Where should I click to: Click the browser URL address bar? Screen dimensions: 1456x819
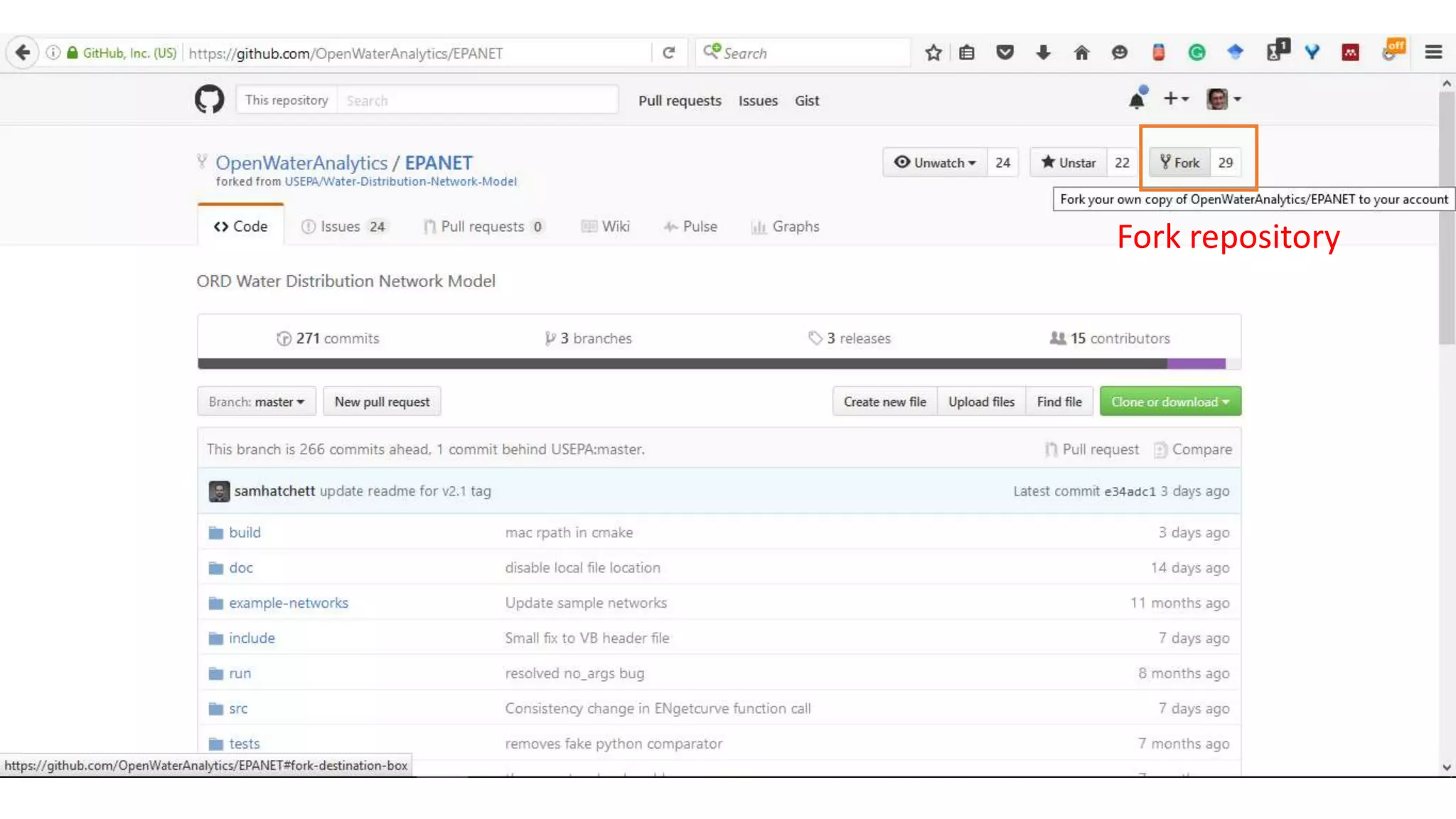[416, 53]
